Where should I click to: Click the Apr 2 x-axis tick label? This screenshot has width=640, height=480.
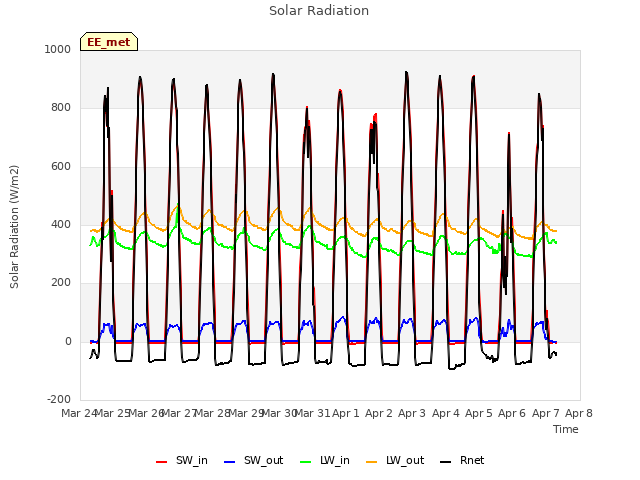tap(379, 413)
